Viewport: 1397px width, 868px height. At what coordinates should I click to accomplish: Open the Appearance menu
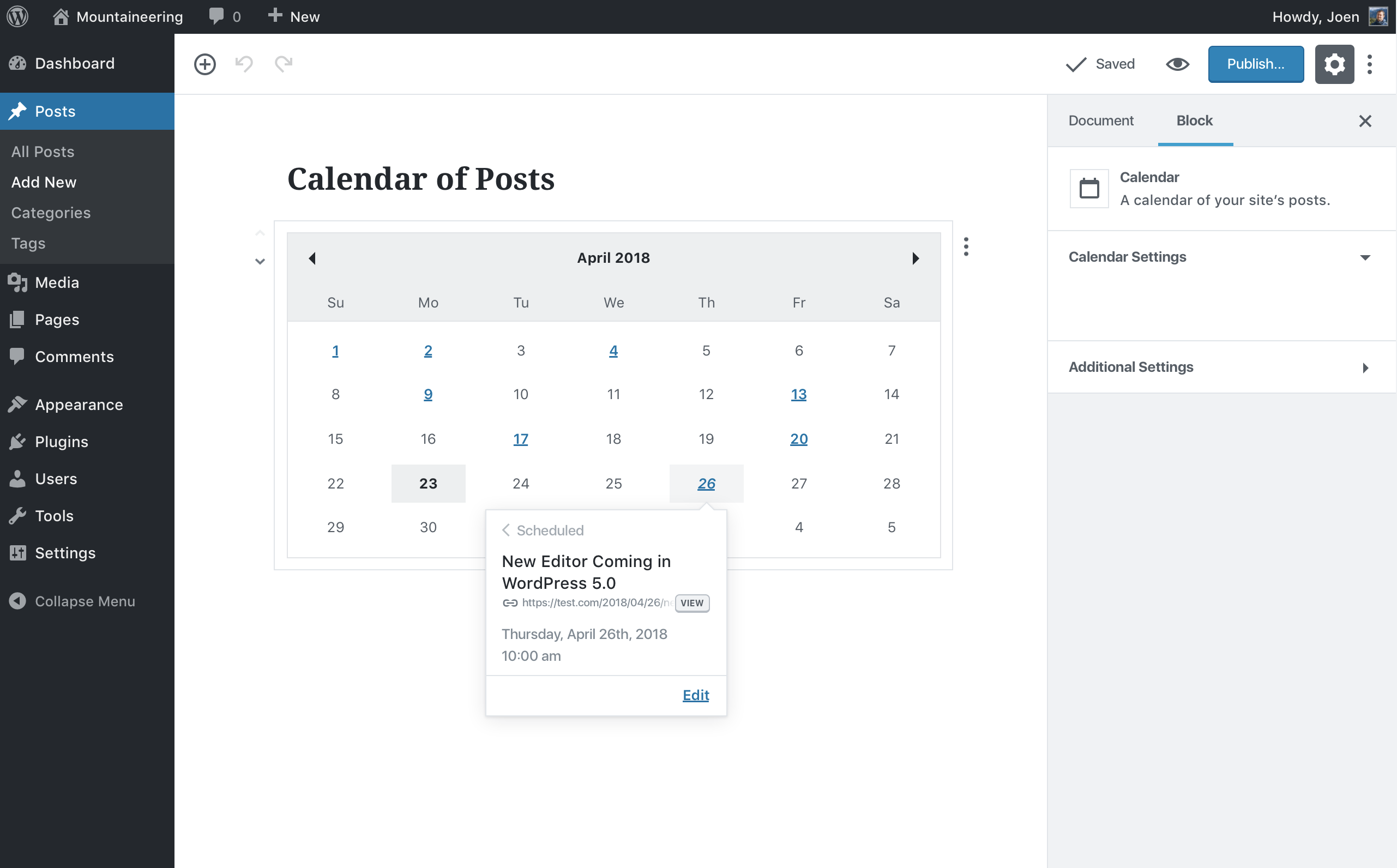(87, 405)
